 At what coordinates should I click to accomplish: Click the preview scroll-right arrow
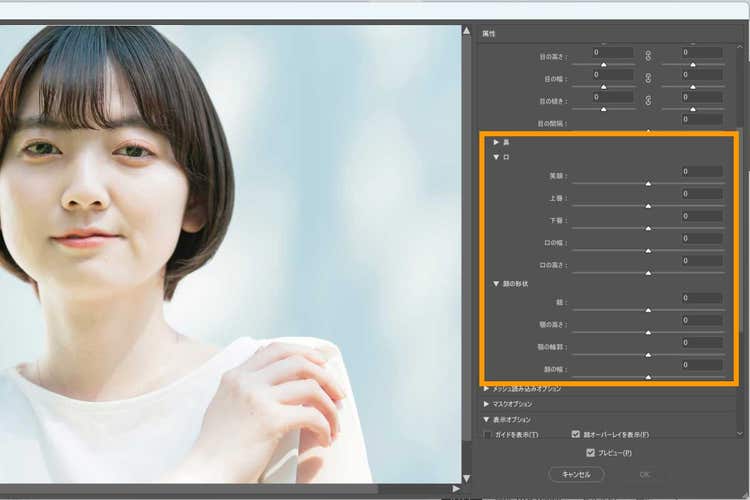tap(456, 489)
